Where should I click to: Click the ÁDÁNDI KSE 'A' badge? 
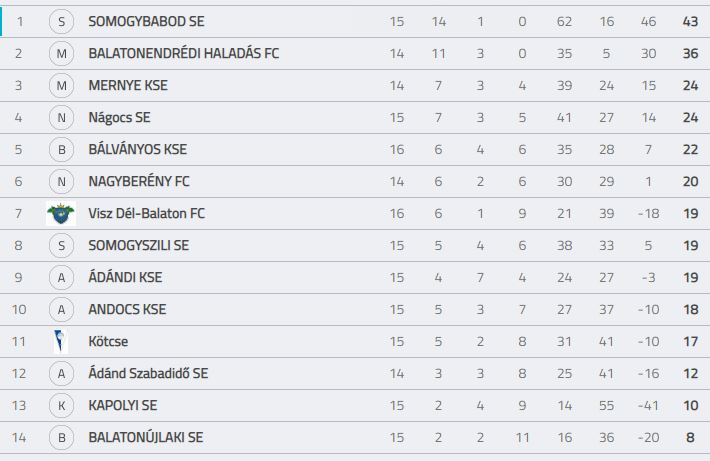[61, 277]
